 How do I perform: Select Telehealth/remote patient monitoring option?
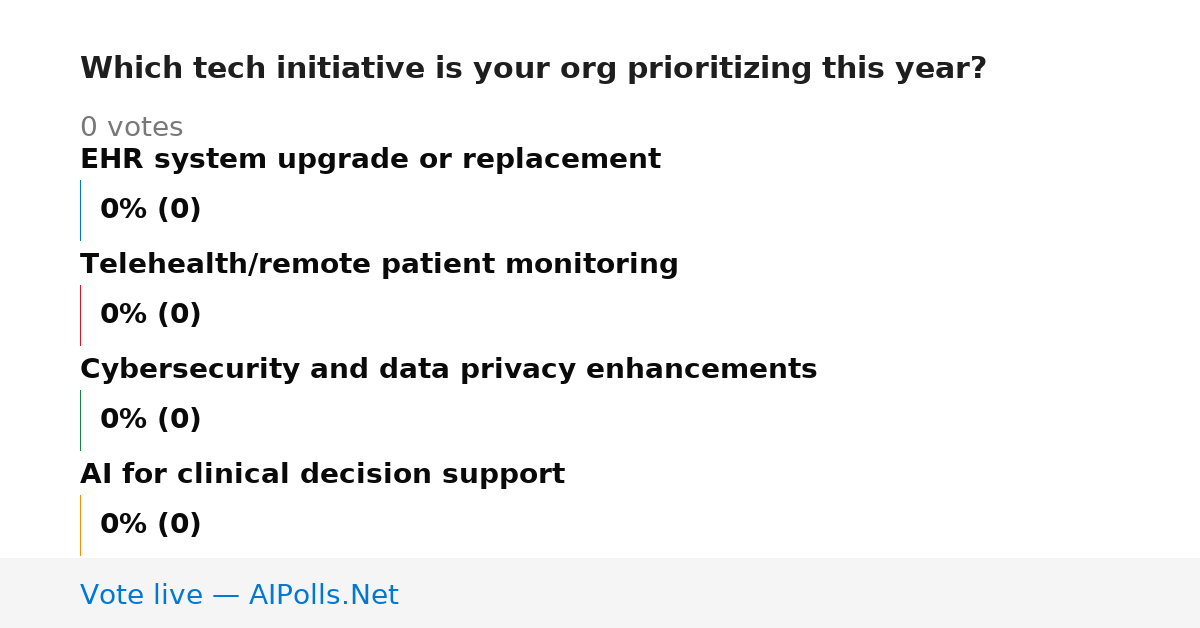pyautogui.click(x=379, y=265)
